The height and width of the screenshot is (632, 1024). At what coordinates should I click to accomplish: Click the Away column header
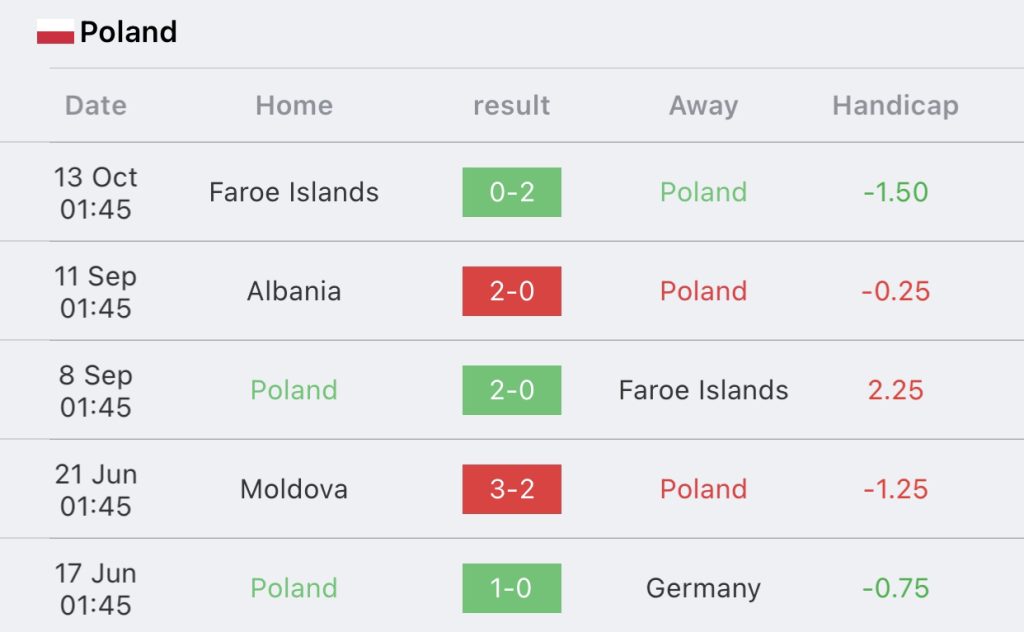703,106
